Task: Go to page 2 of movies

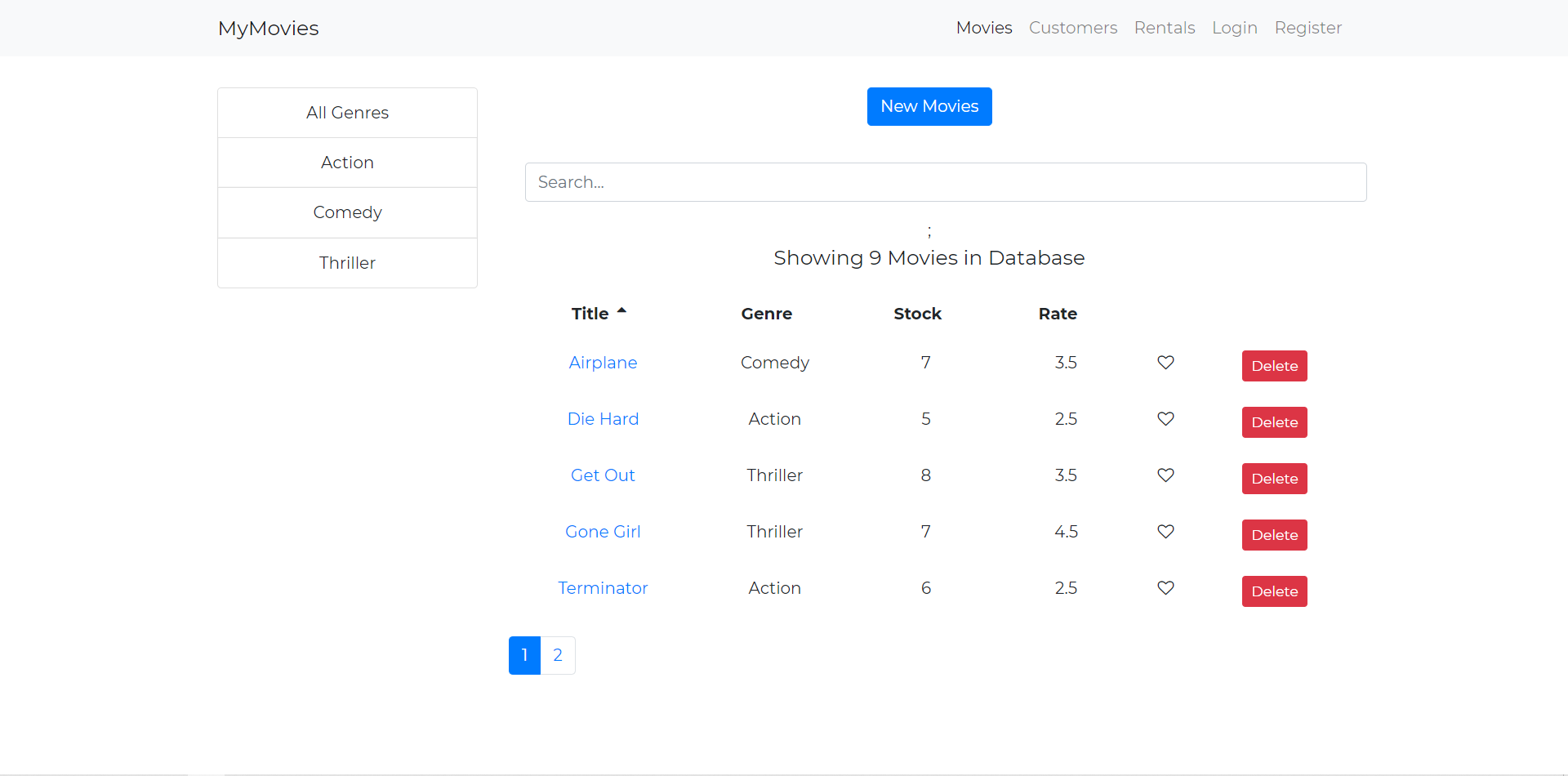Action: coord(558,655)
